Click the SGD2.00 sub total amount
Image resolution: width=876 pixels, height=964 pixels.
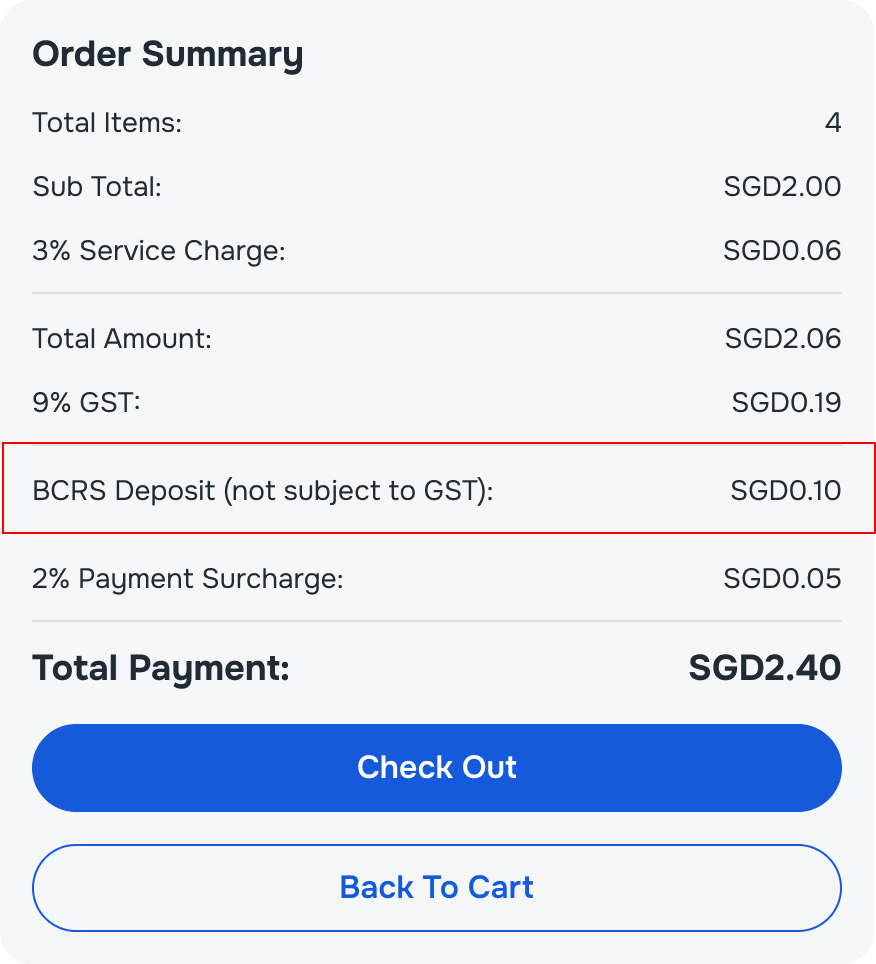click(782, 186)
